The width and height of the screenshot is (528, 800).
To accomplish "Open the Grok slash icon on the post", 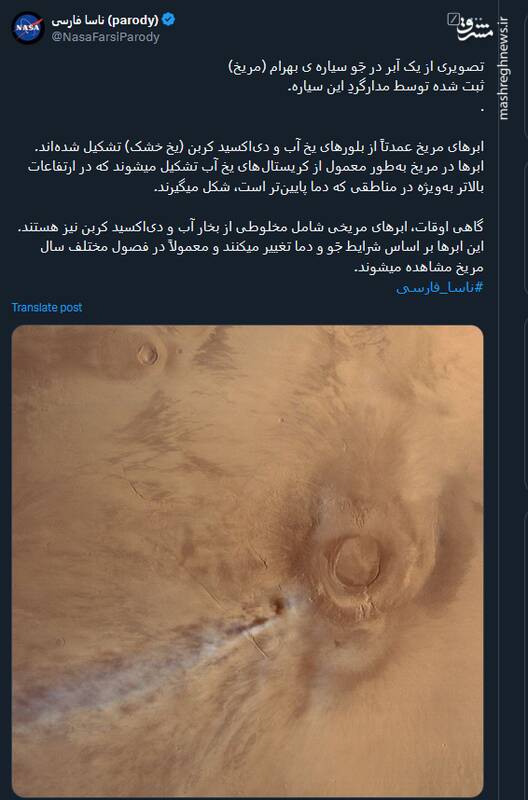I will point(453,19).
